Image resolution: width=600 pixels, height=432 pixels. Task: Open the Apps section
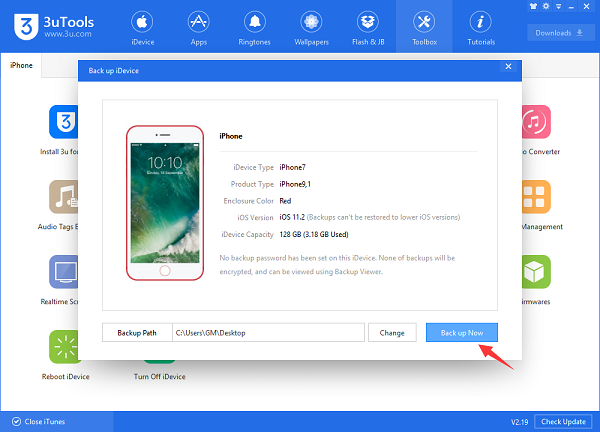(x=199, y=28)
